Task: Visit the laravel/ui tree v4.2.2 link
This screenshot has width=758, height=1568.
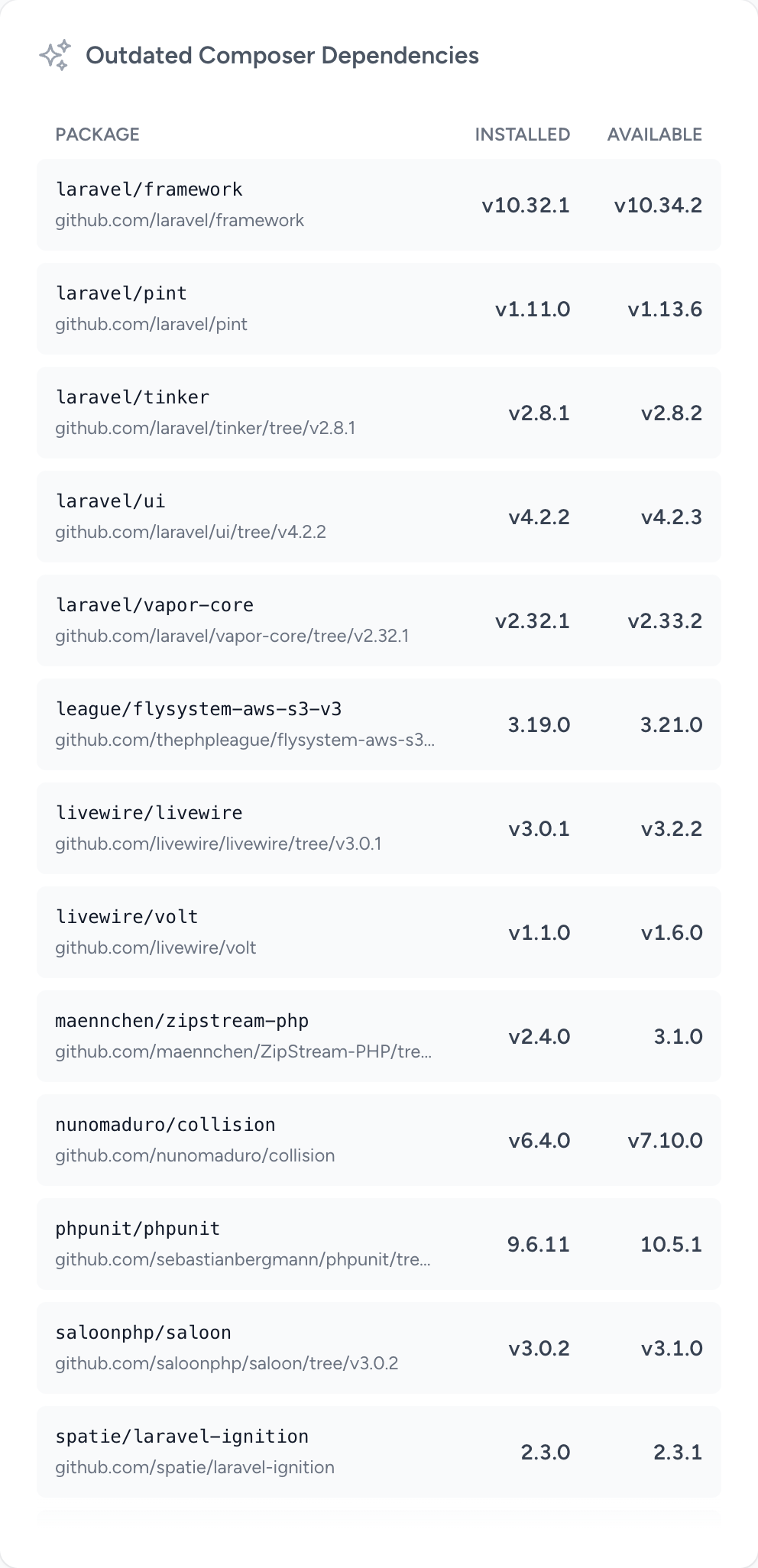Action: click(190, 532)
